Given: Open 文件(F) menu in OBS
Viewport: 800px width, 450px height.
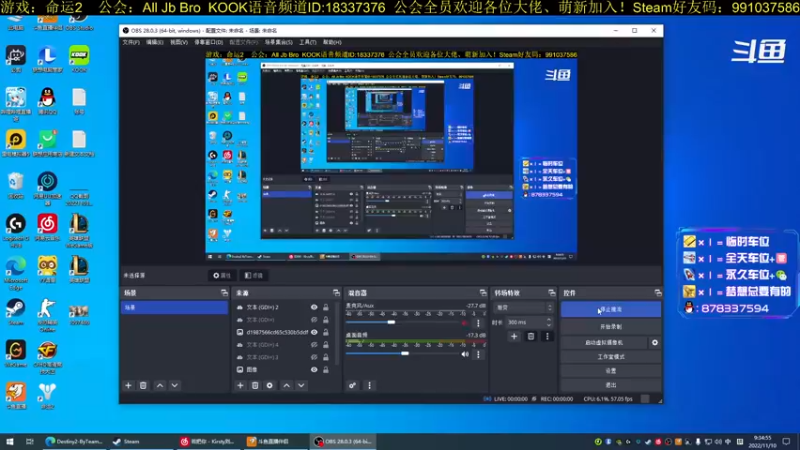Looking at the screenshot, I should pos(131,42).
